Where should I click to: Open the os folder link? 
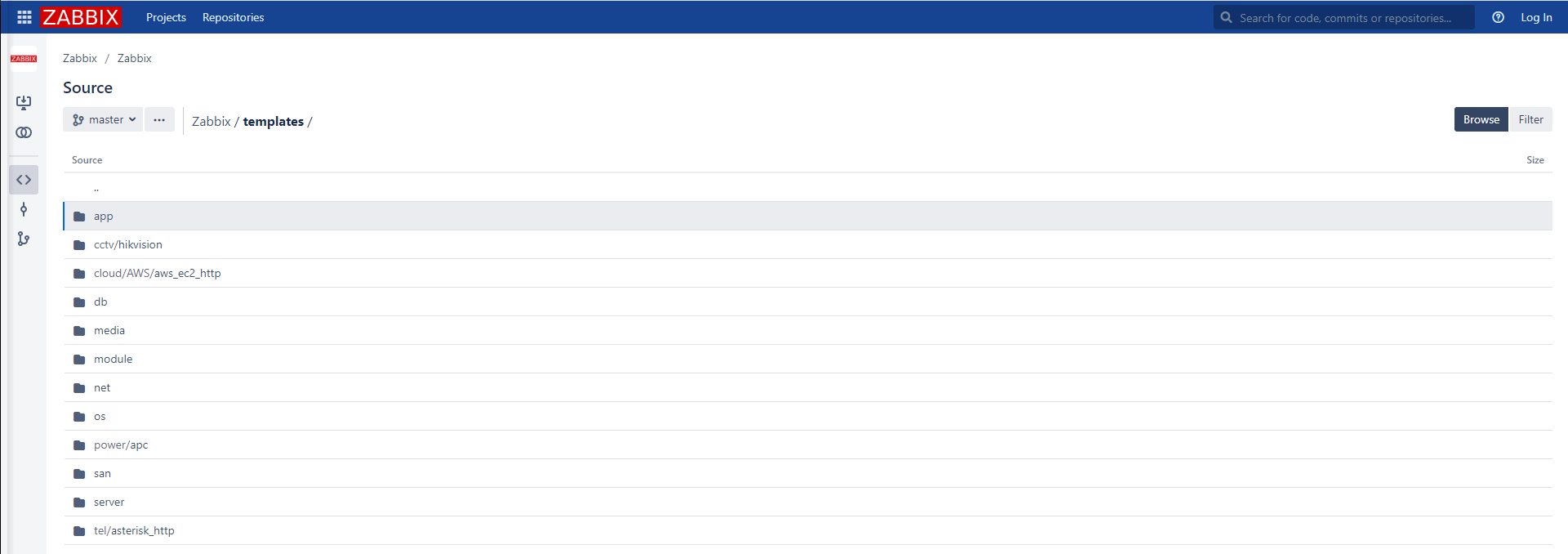(100, 416)
